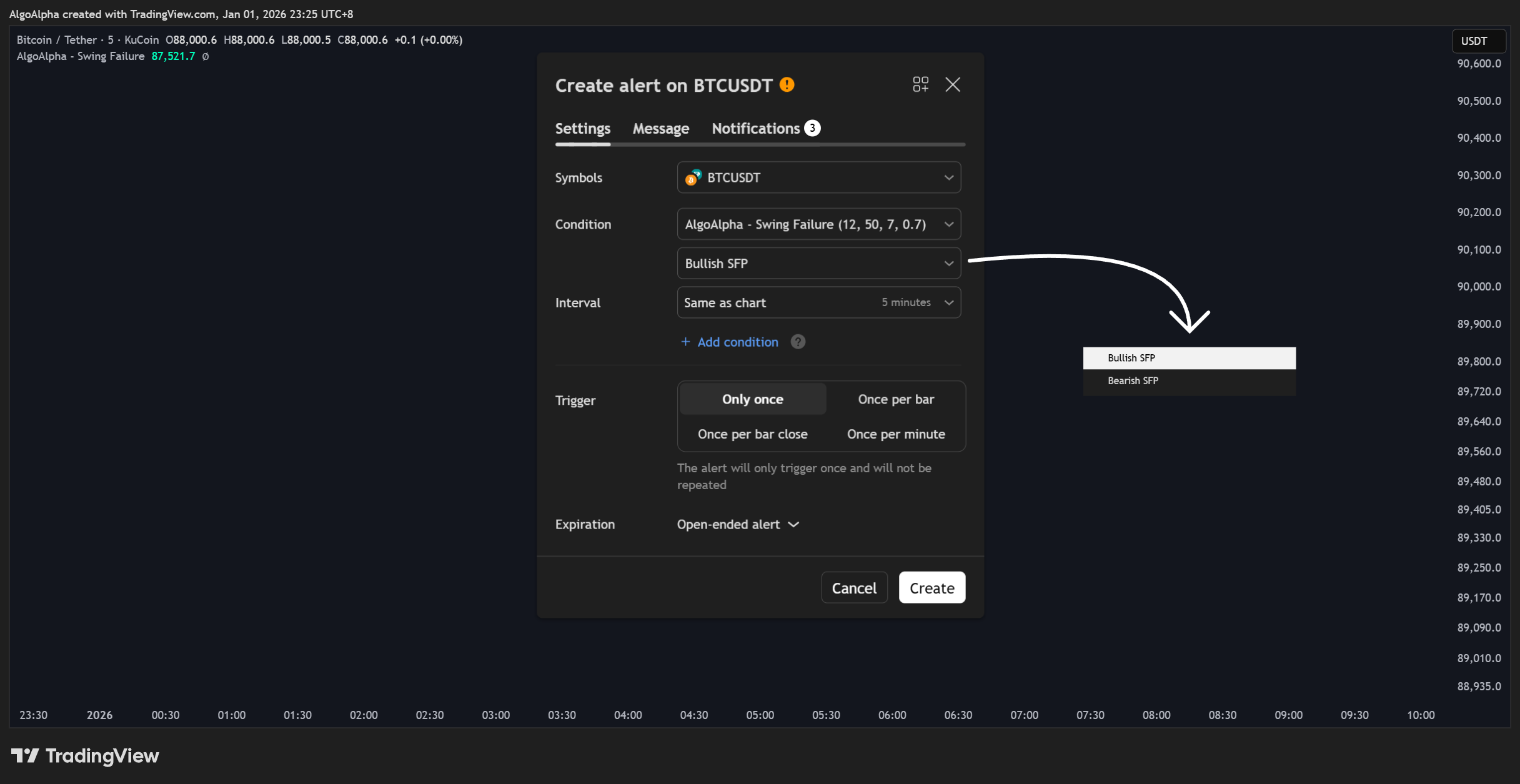Click the 07:30 time axis label
1520x784 pixels.
[x=1090, y=715]
